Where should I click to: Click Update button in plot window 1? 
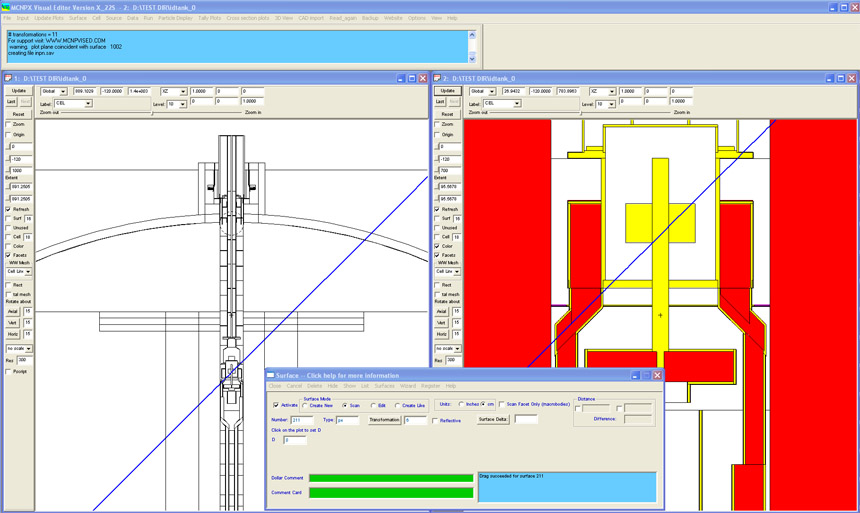(19, 91)
